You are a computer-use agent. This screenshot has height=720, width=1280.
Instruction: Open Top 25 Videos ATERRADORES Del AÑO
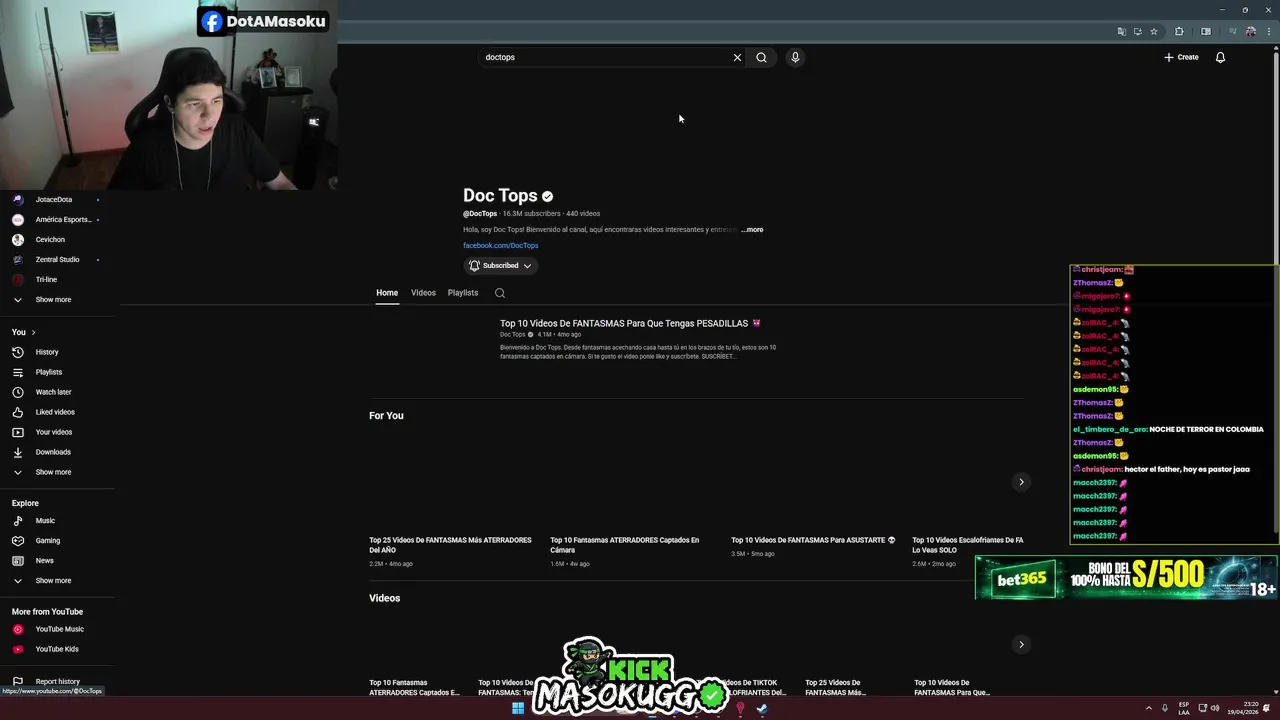(x=450, y=545)
